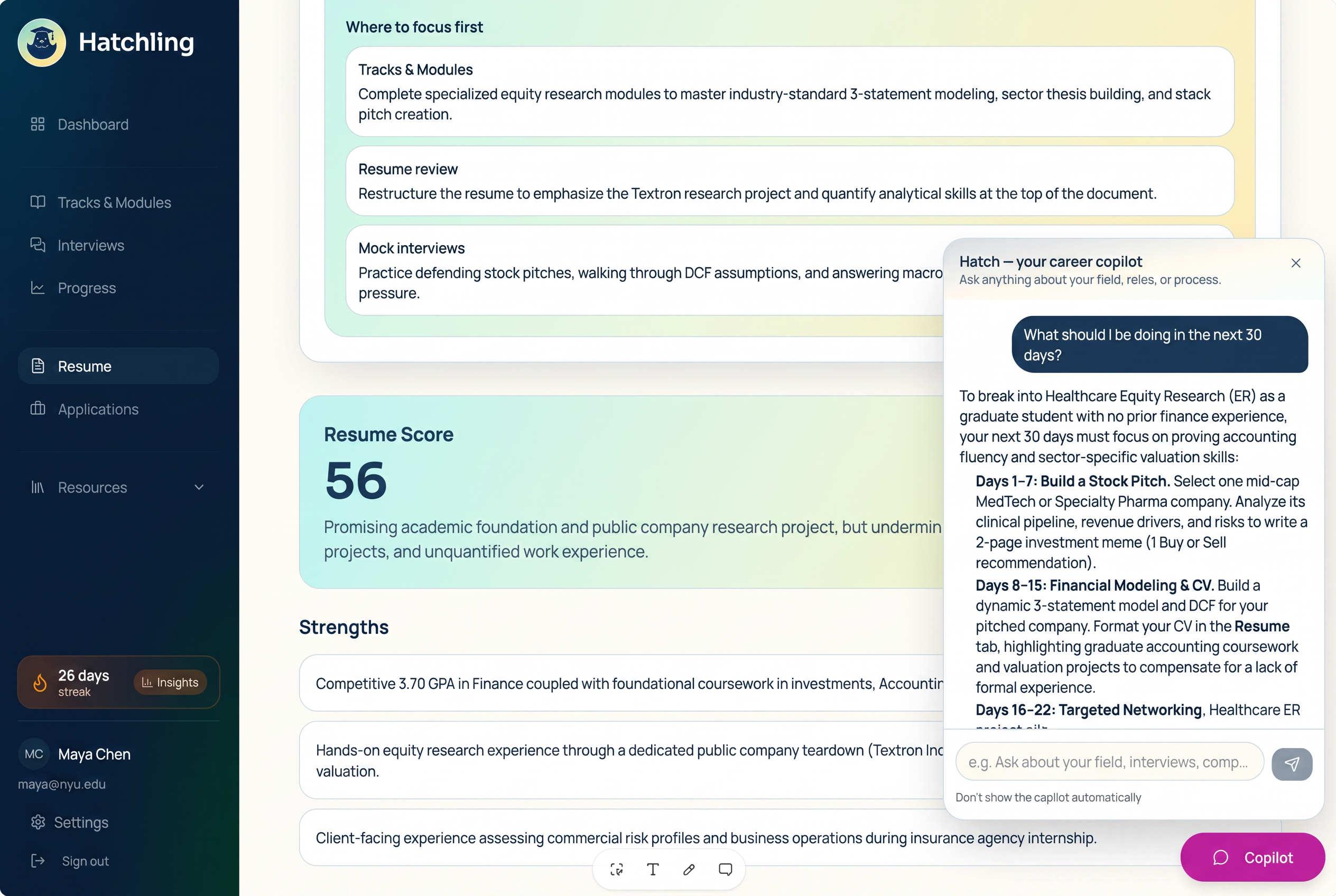Viewport: 1336px width, 896px height.
Task: Click the Sign out arrow icon
Action: click(38, 861)
